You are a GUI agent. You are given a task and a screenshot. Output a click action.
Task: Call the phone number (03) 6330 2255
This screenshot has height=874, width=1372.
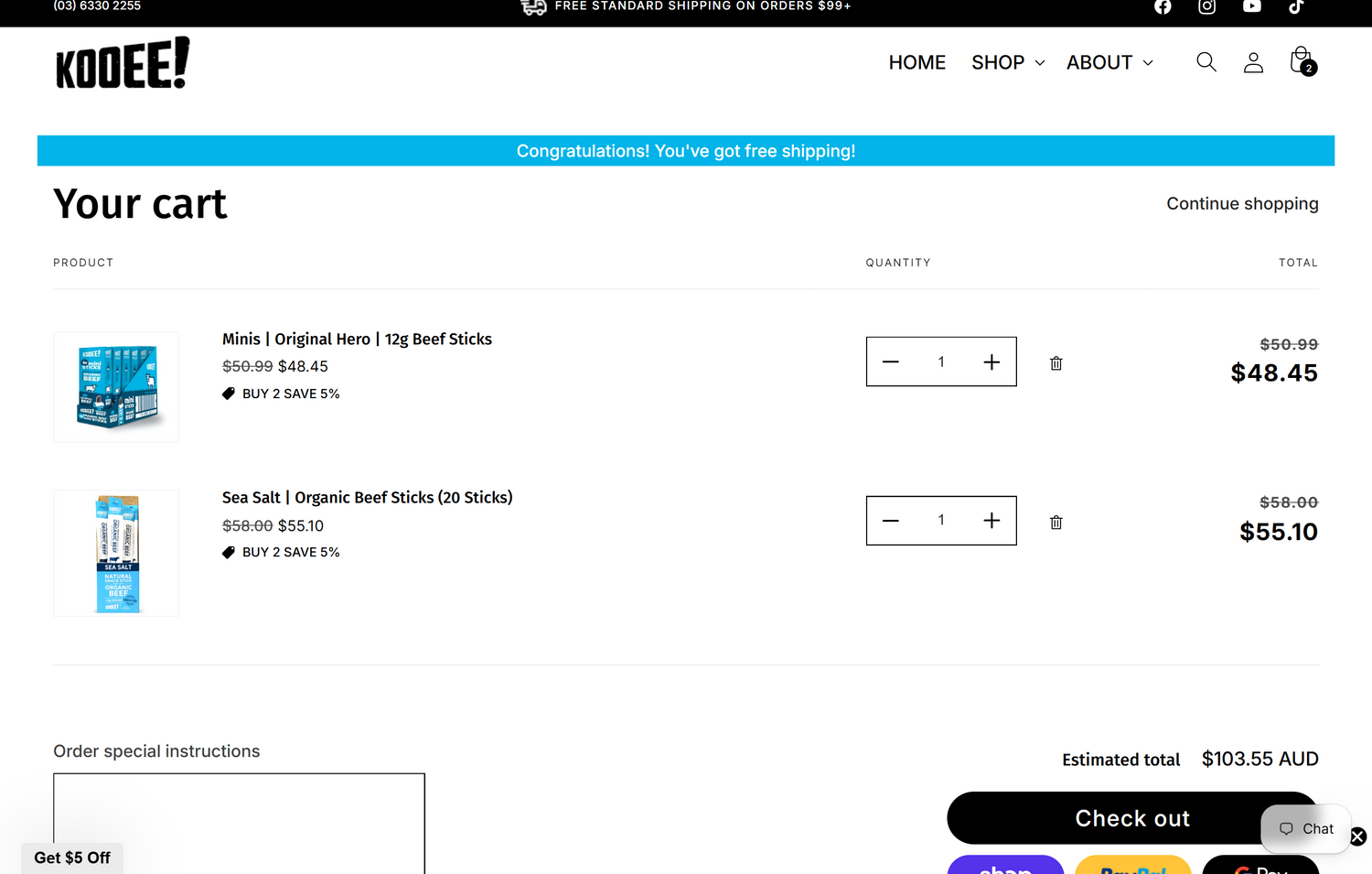(97, 6)
